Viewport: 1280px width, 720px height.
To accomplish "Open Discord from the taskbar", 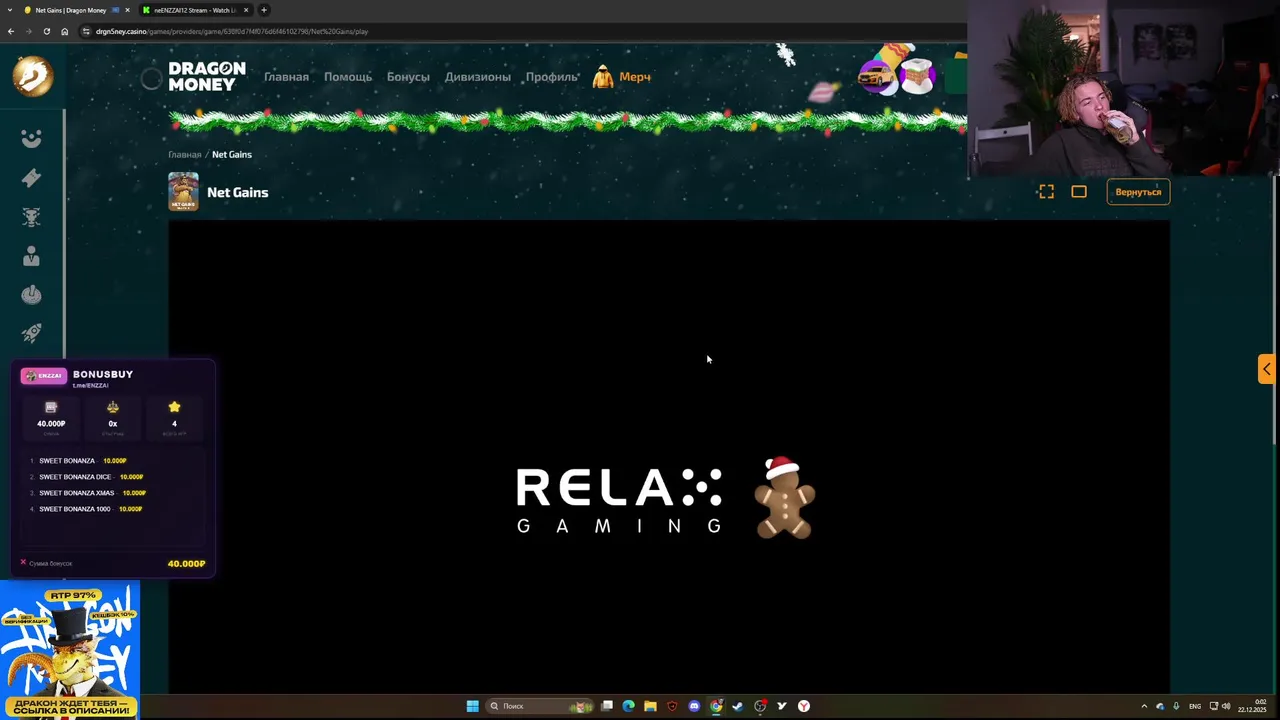I will pyautogui.click(x=694, y=706).
